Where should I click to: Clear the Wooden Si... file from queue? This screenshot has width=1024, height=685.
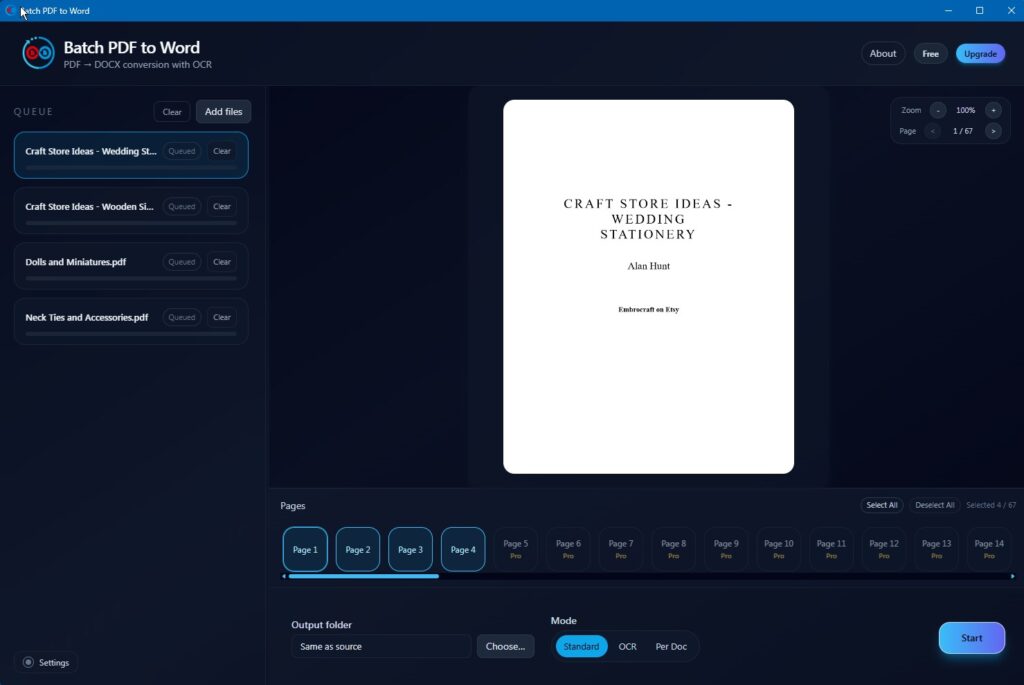[221, 206]
